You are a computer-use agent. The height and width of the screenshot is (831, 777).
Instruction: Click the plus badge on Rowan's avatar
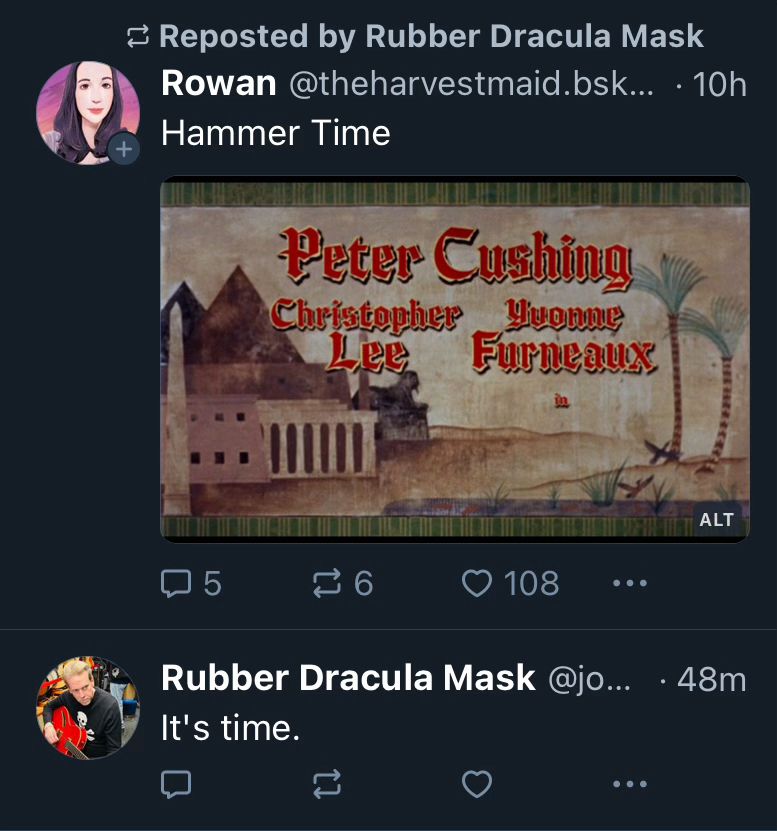[x=124, y=147]
